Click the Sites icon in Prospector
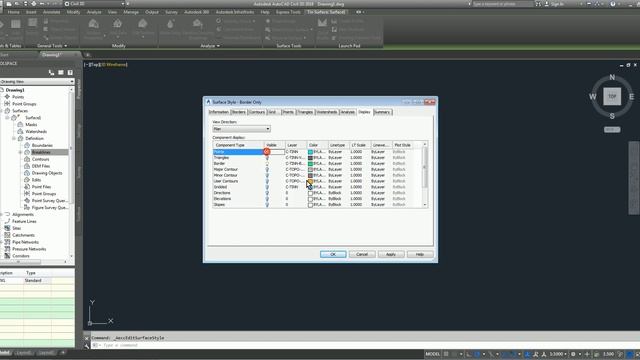 [7, 228]
